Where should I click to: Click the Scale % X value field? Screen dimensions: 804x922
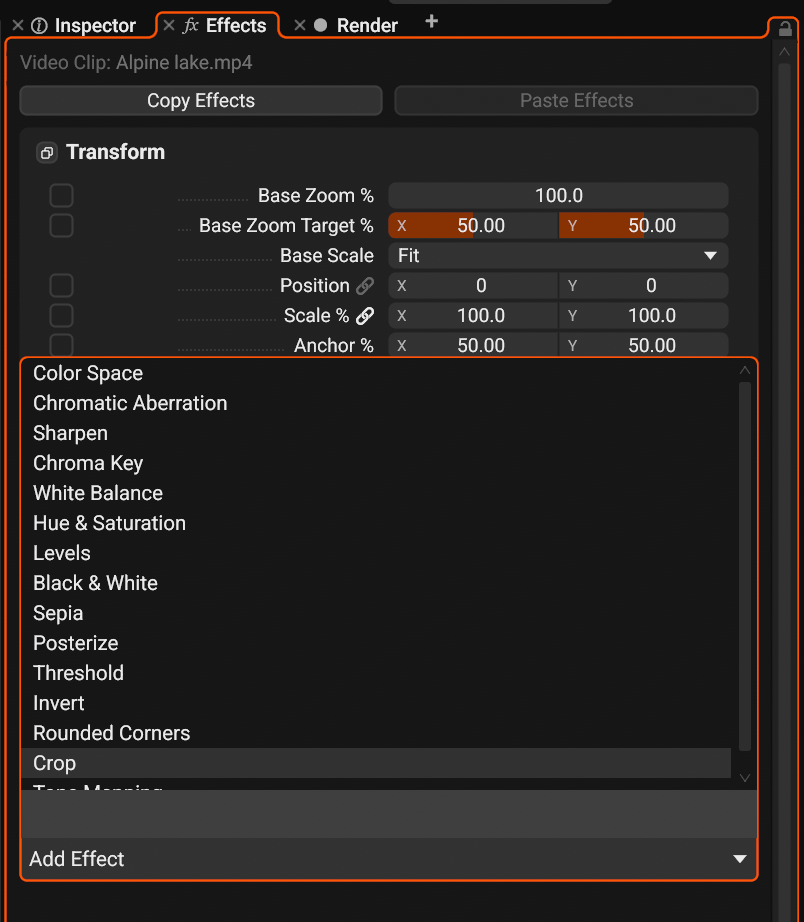473,316
